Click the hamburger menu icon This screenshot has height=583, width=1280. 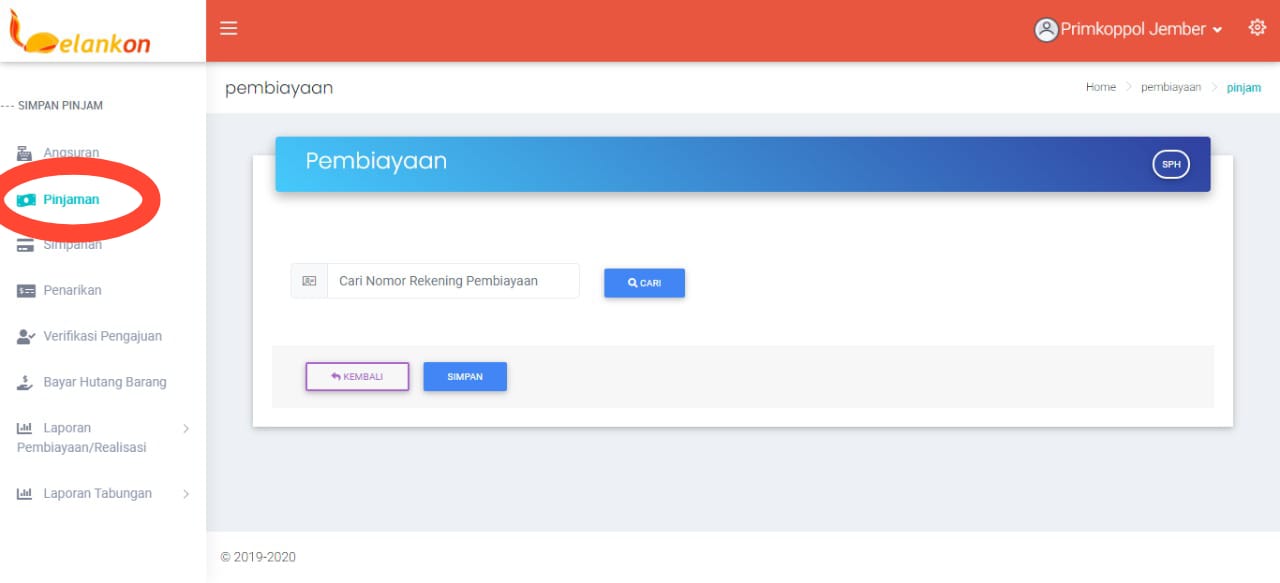228,28
